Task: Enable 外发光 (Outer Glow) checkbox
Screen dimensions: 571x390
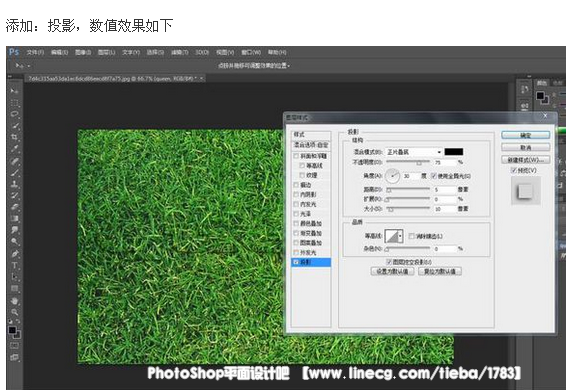Action: [x=296, y=252]
